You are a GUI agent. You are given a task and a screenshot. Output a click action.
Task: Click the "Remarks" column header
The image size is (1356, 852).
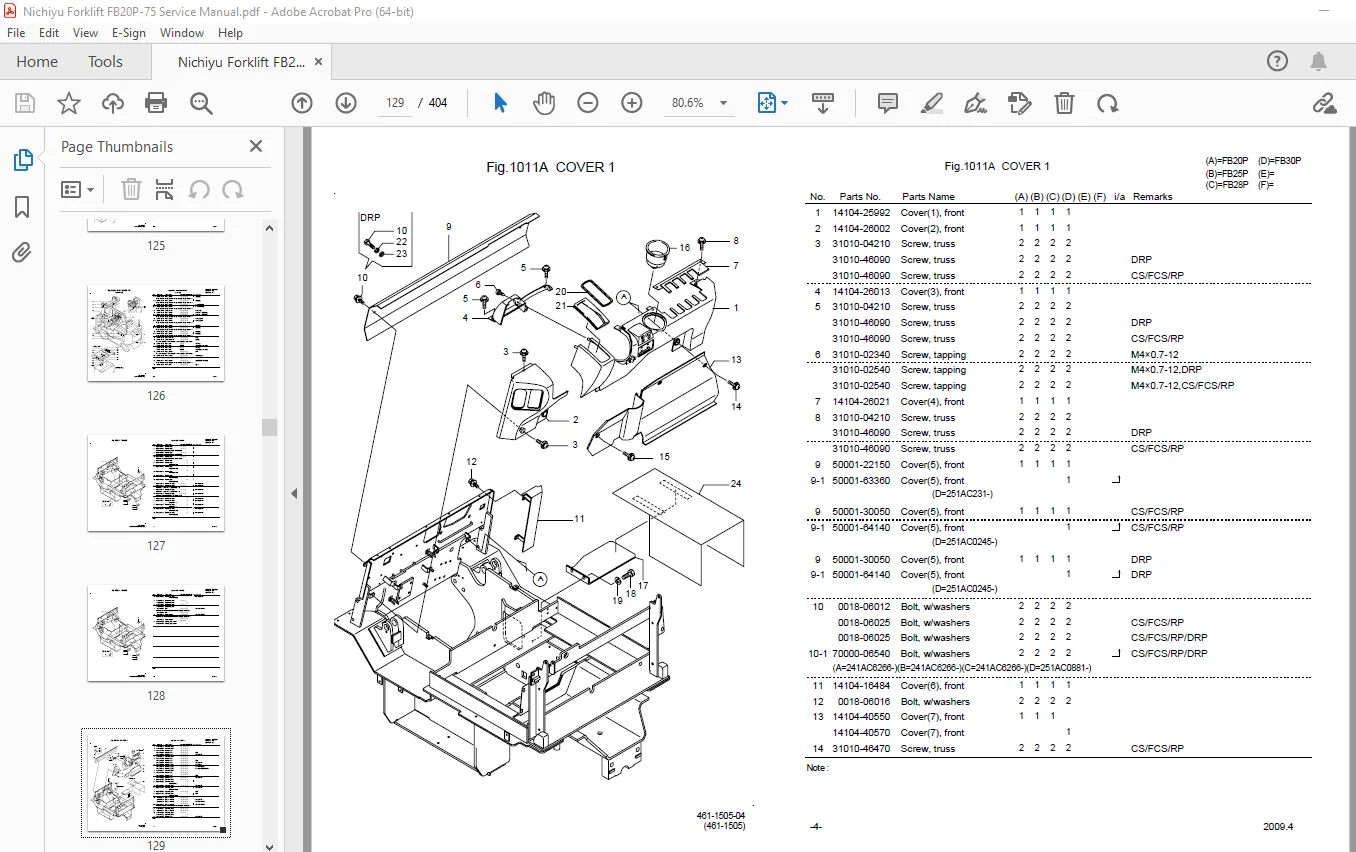(1152, 197)
